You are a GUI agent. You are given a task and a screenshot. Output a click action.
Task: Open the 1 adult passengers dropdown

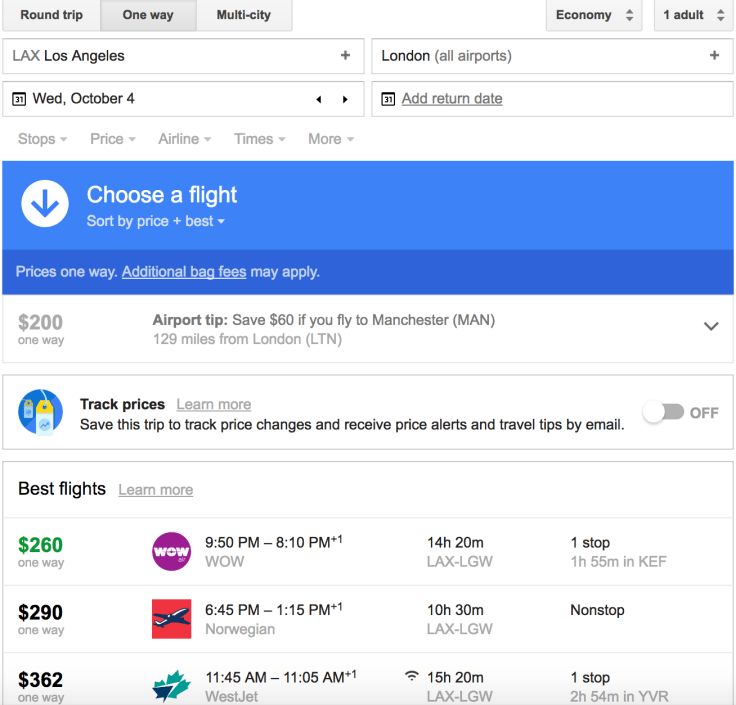694,16
